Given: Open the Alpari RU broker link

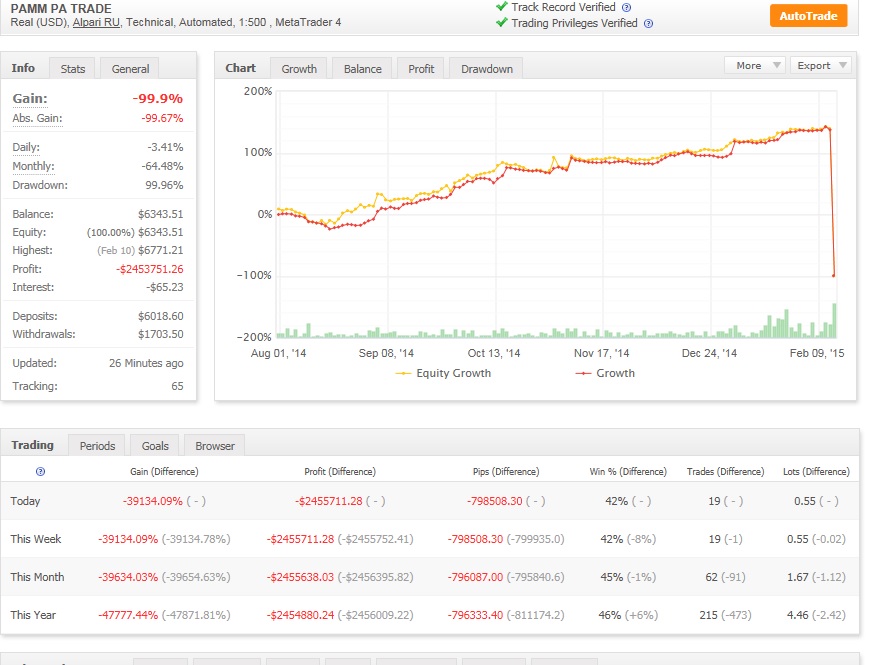Looking at the screenshot, I should coord(96,22).
